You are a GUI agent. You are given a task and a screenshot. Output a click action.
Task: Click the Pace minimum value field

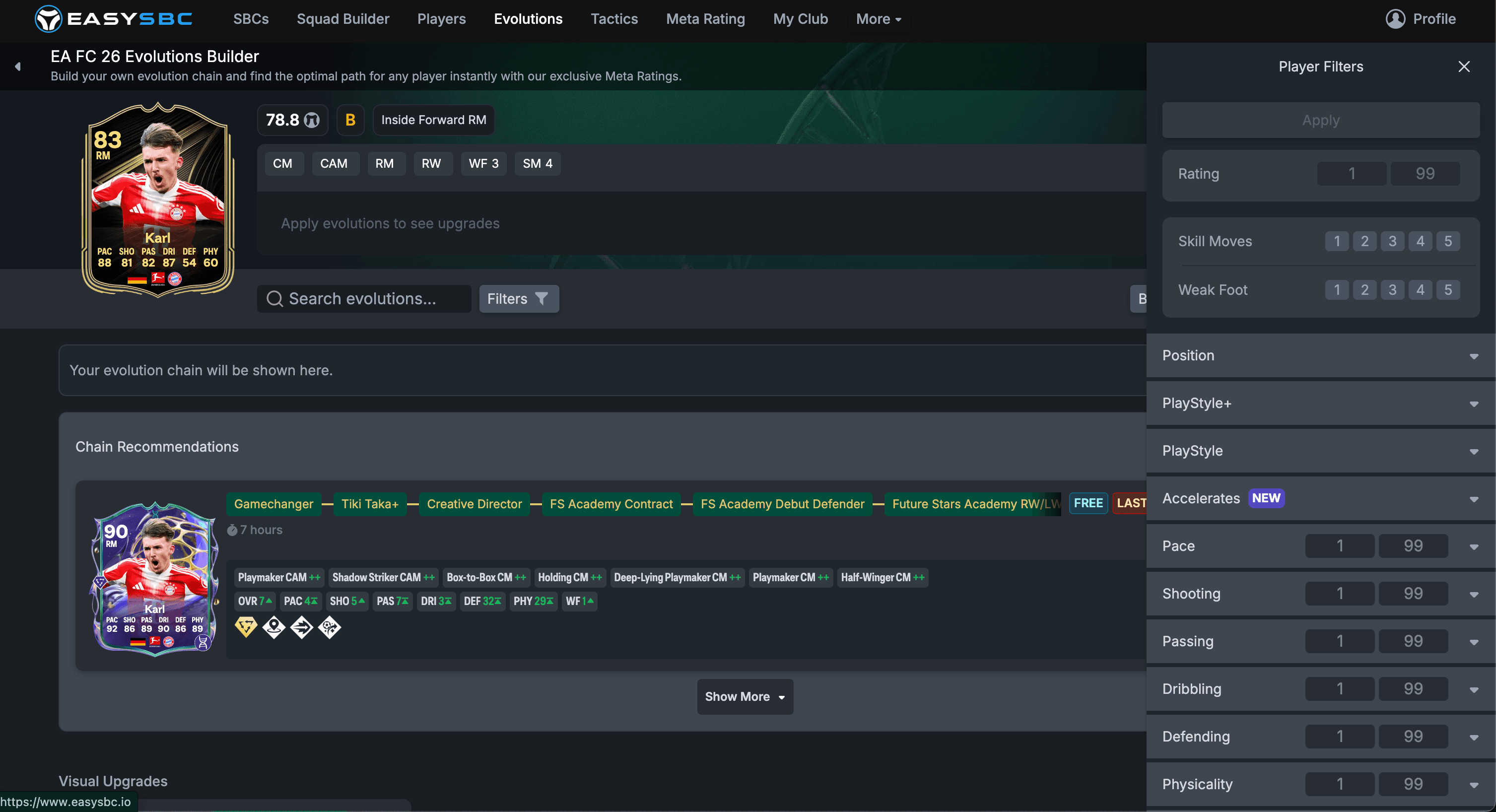tap(1340, 546)
